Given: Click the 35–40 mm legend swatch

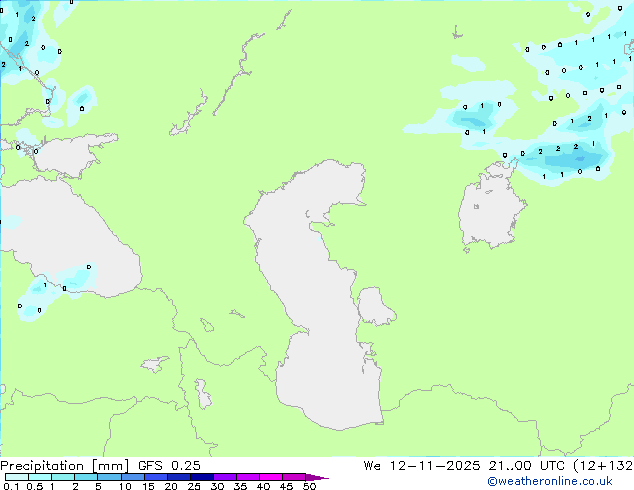Looking at the screenshot, I should coord(248,477).
